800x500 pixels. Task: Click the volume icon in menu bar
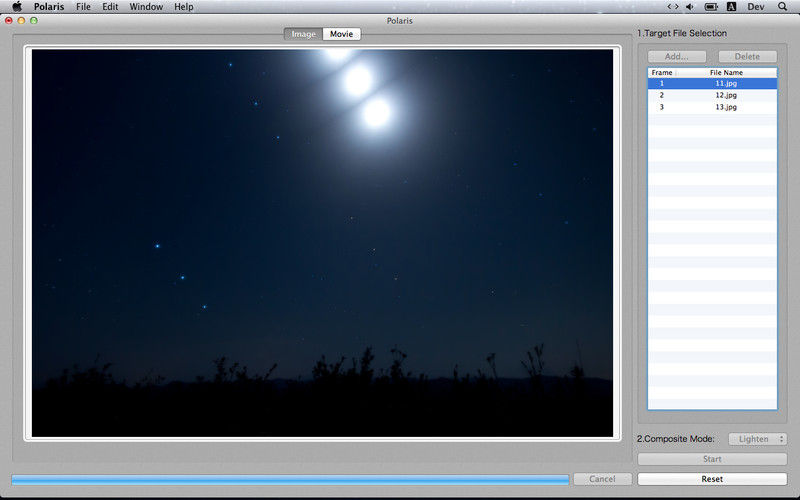[x=690, y=7]
